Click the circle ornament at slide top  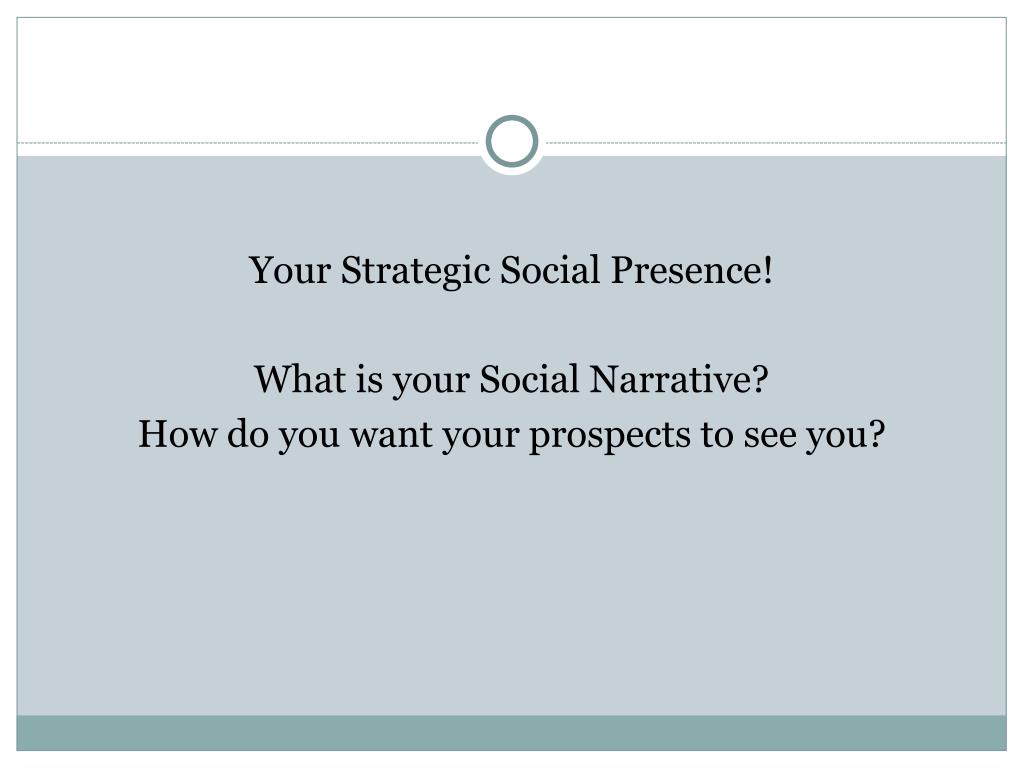pyautogui.click(x=512, y=141)
